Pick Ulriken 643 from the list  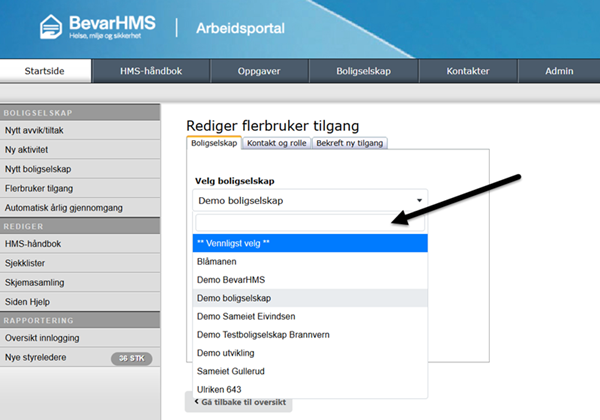222,389
